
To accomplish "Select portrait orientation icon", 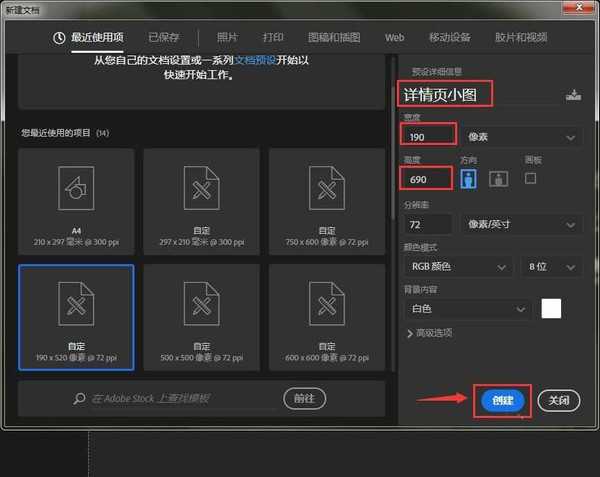I will click(x=468, y=178).
